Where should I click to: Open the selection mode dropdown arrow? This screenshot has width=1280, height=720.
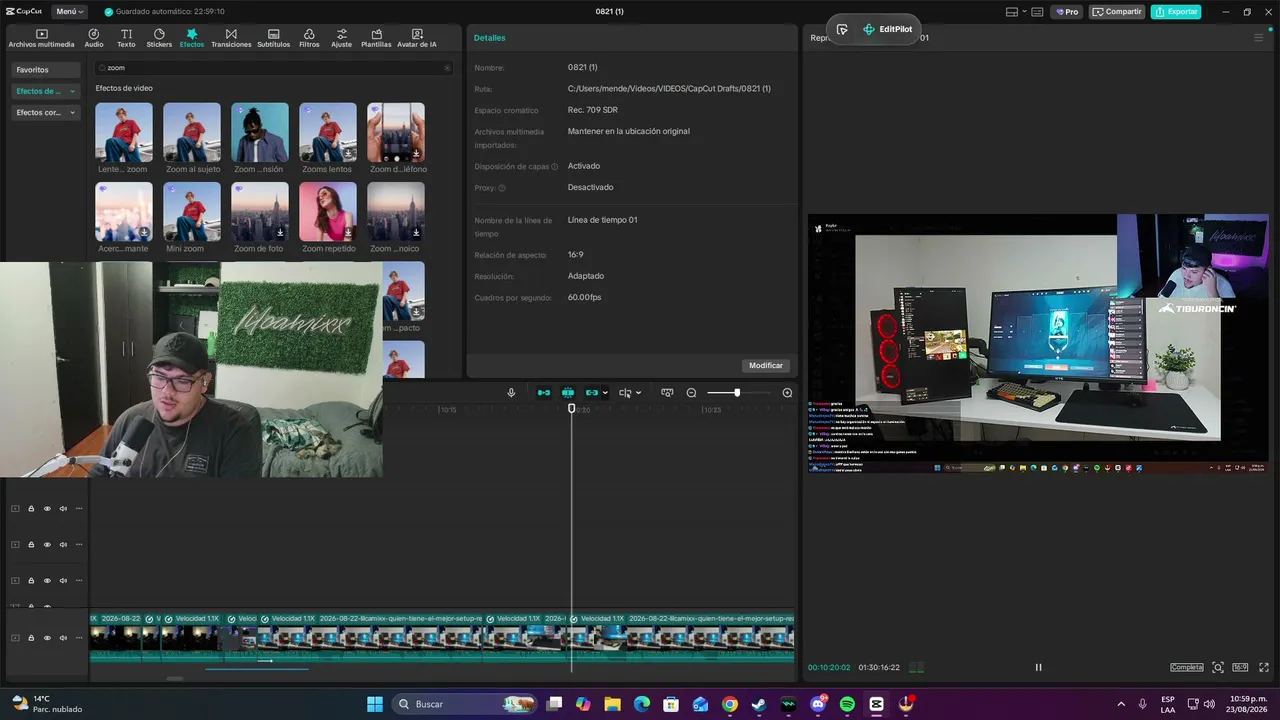[638, 393]
